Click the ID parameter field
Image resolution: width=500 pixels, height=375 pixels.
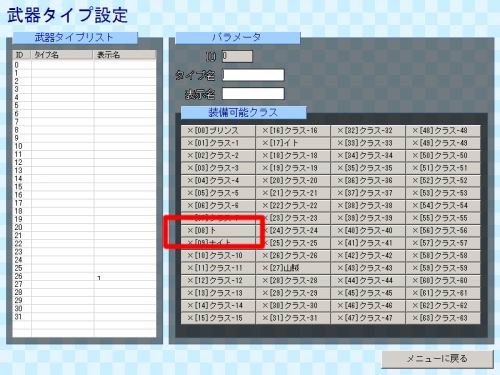tap(237, 56)
